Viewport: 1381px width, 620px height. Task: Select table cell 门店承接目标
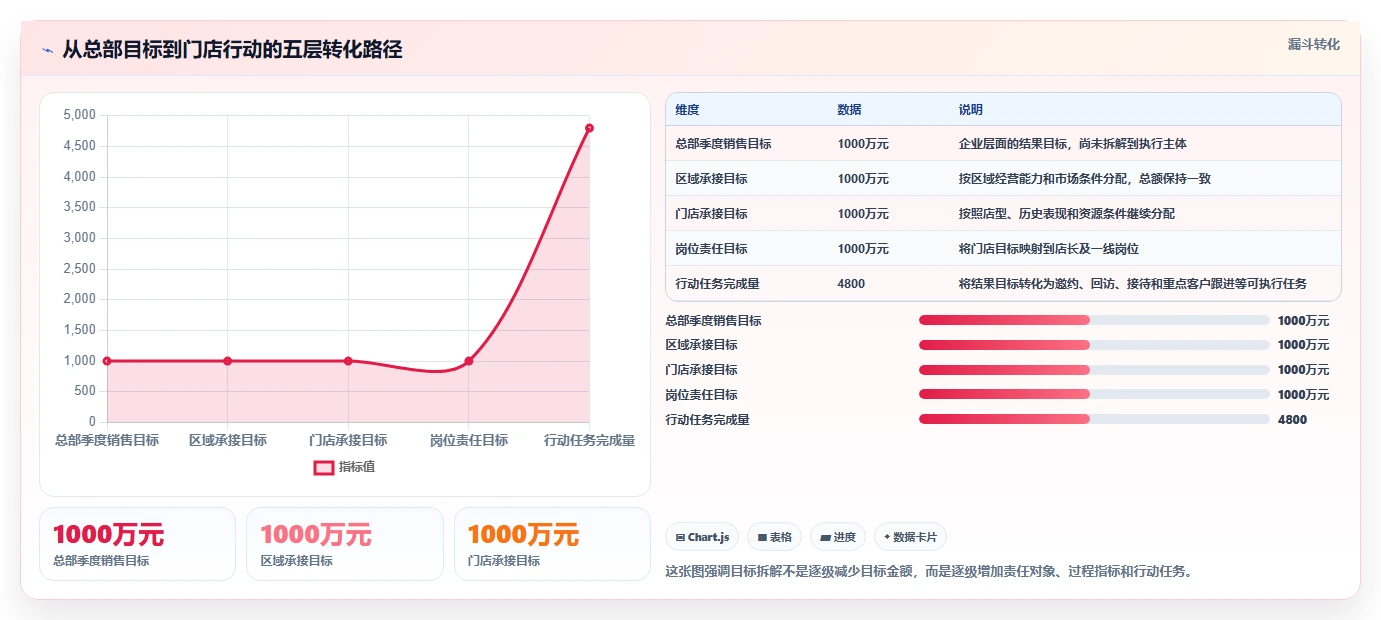pyautogui.click(x=711, y=214)
